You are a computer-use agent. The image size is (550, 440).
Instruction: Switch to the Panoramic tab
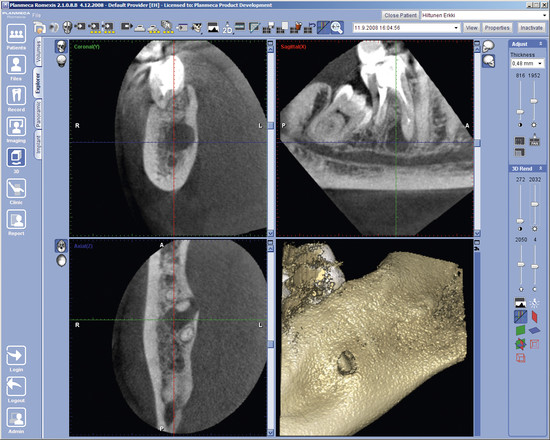pos(38,114)
